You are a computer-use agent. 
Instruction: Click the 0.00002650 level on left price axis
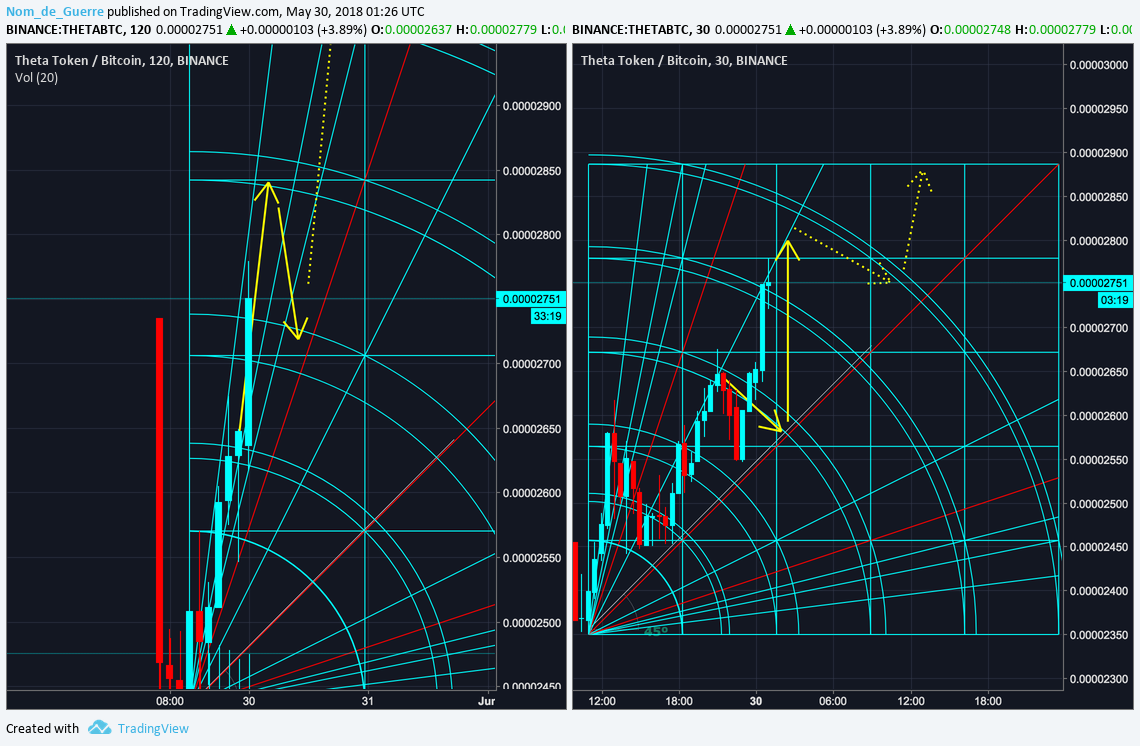[532, 429]
